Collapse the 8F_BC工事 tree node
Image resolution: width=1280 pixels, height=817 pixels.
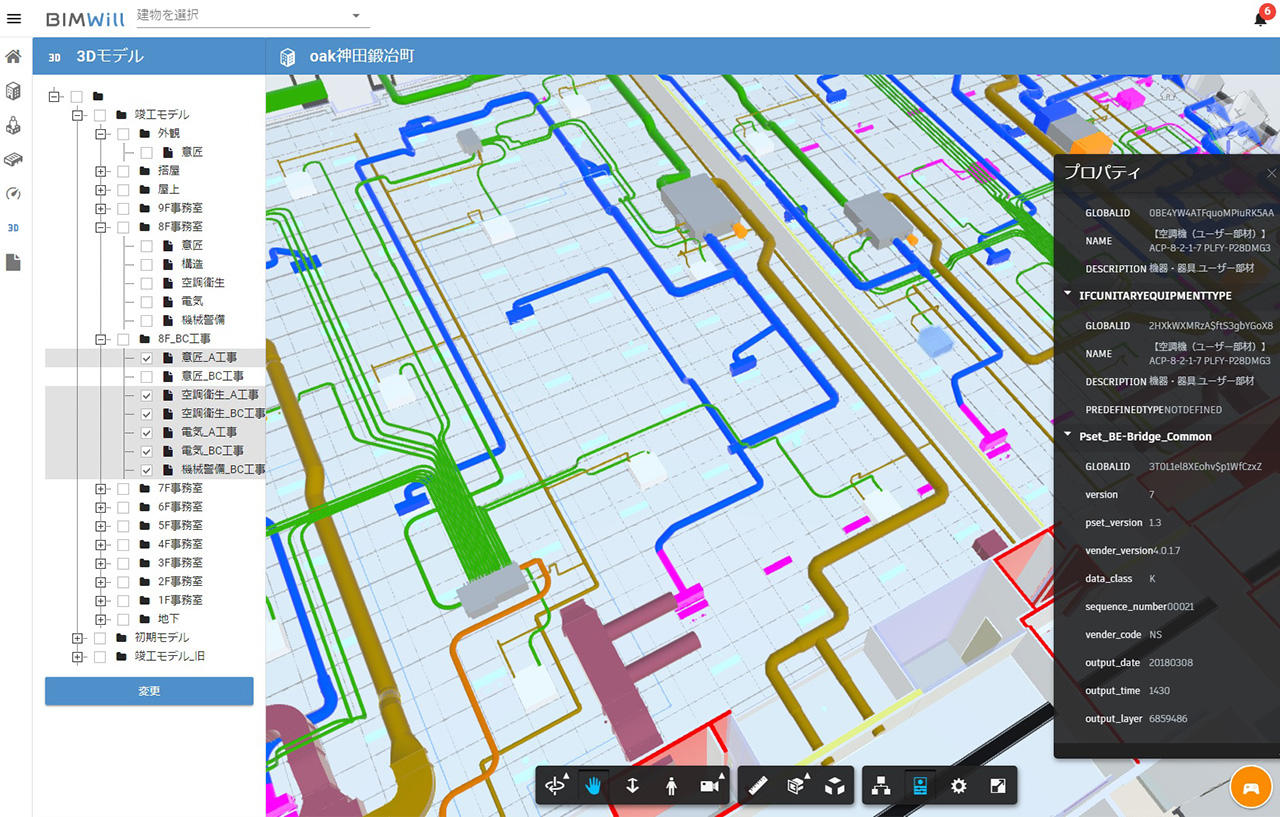tap(101, 340)
